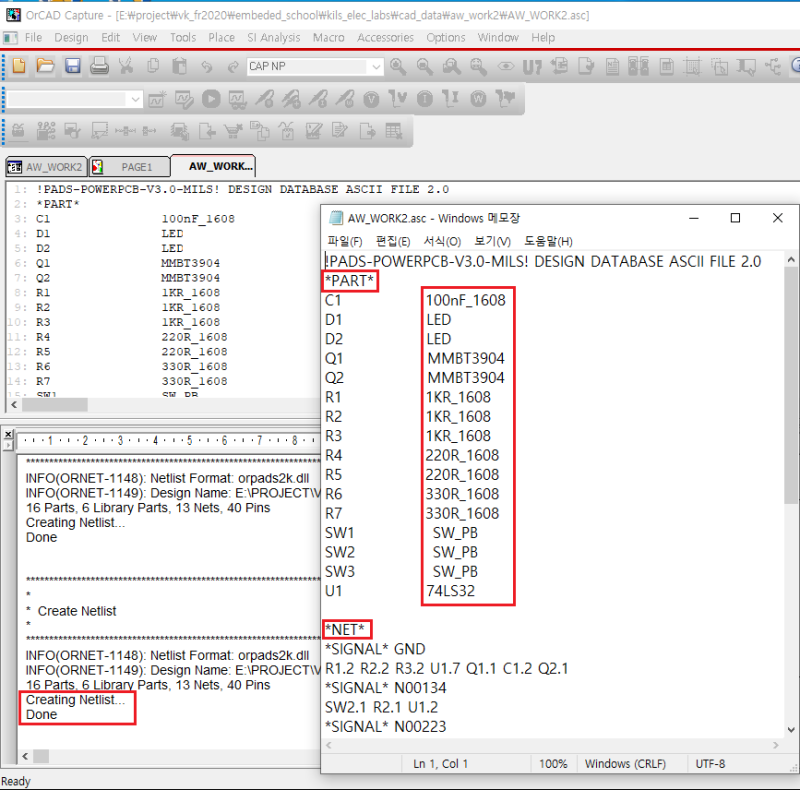
Task: Run the SI Analysis play icon
Action: 209,98
